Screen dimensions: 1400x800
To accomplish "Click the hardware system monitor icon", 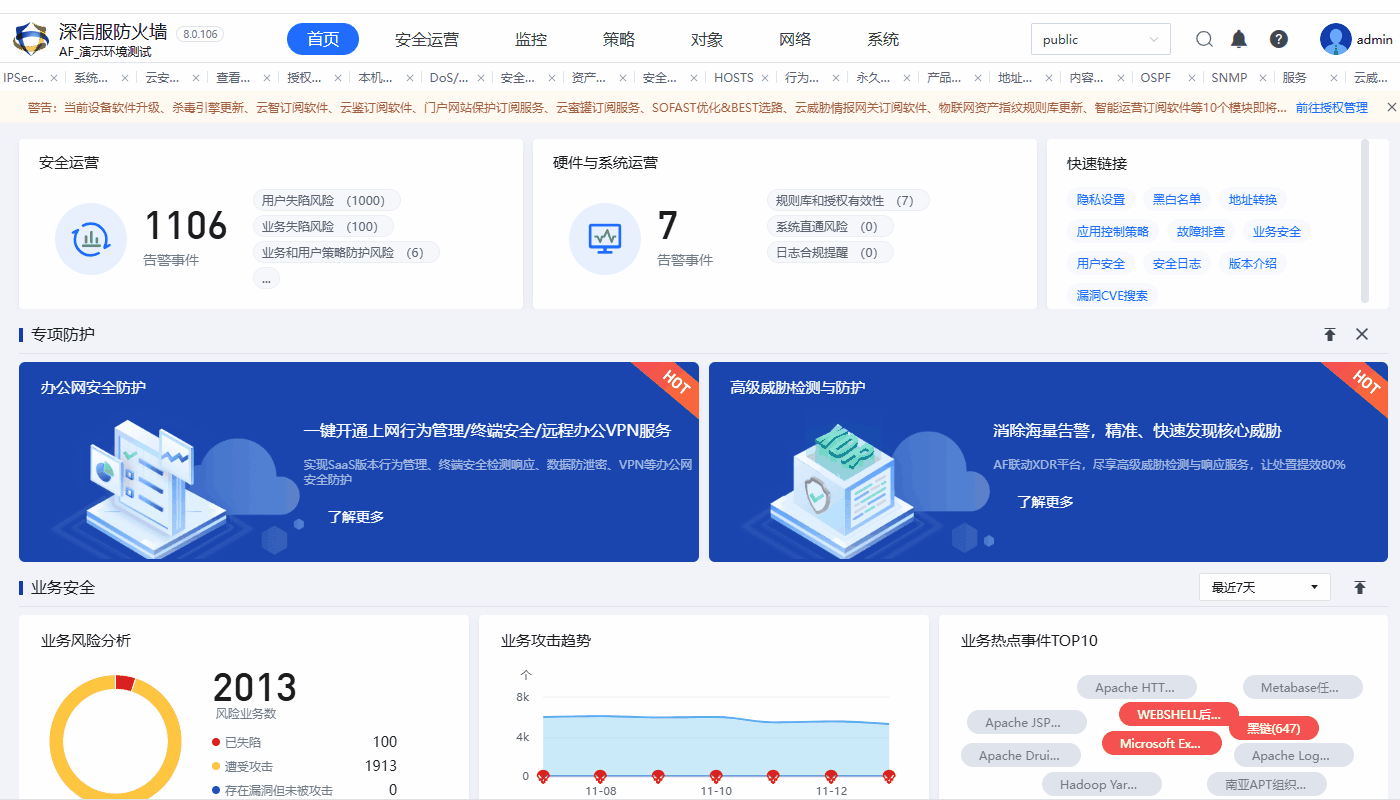I will coord(604,238).
